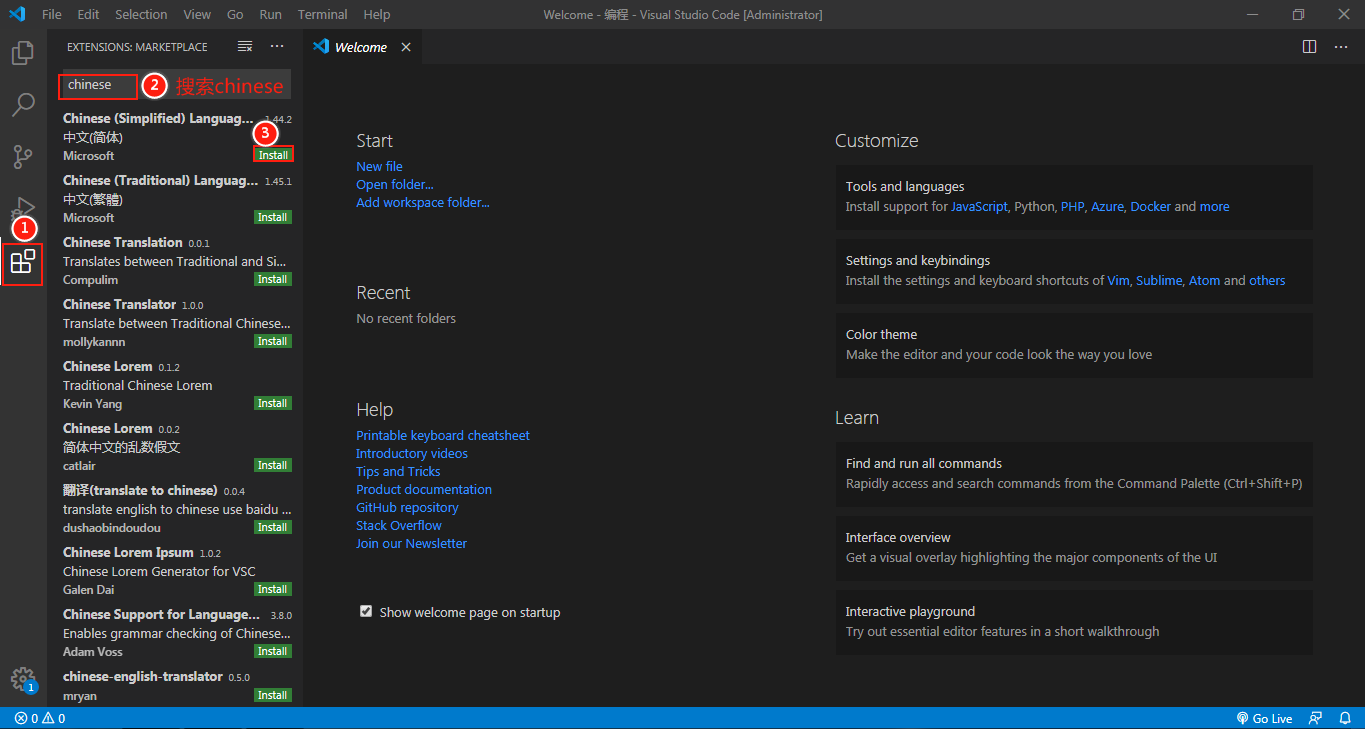Image resolution: width=1365 pixels, height=729 pixels.
Task: Open the Edit menu
Action: pos(88,14)
